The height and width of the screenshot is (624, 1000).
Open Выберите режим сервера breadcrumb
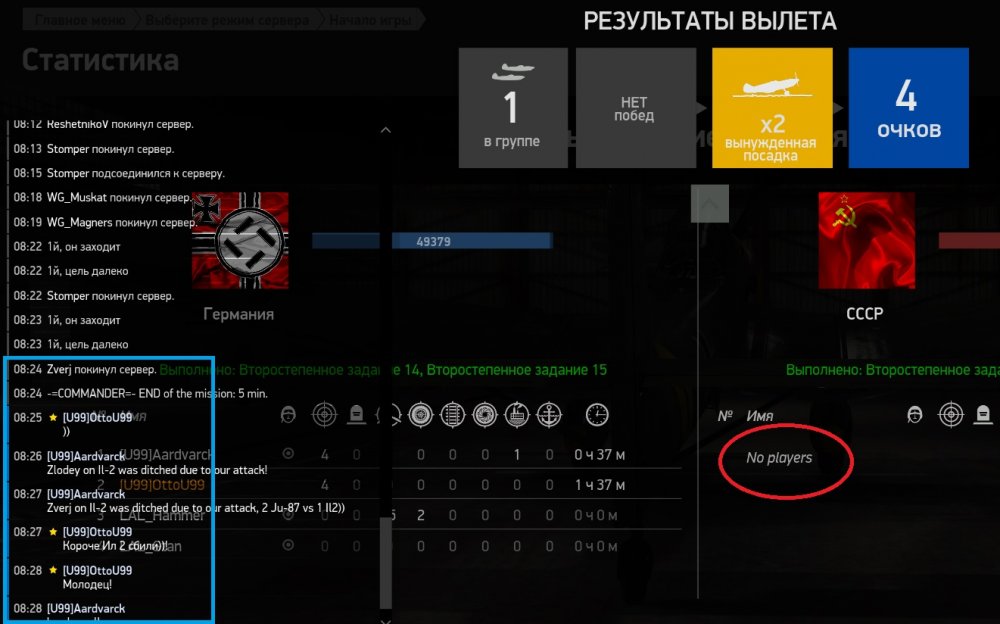227,20
